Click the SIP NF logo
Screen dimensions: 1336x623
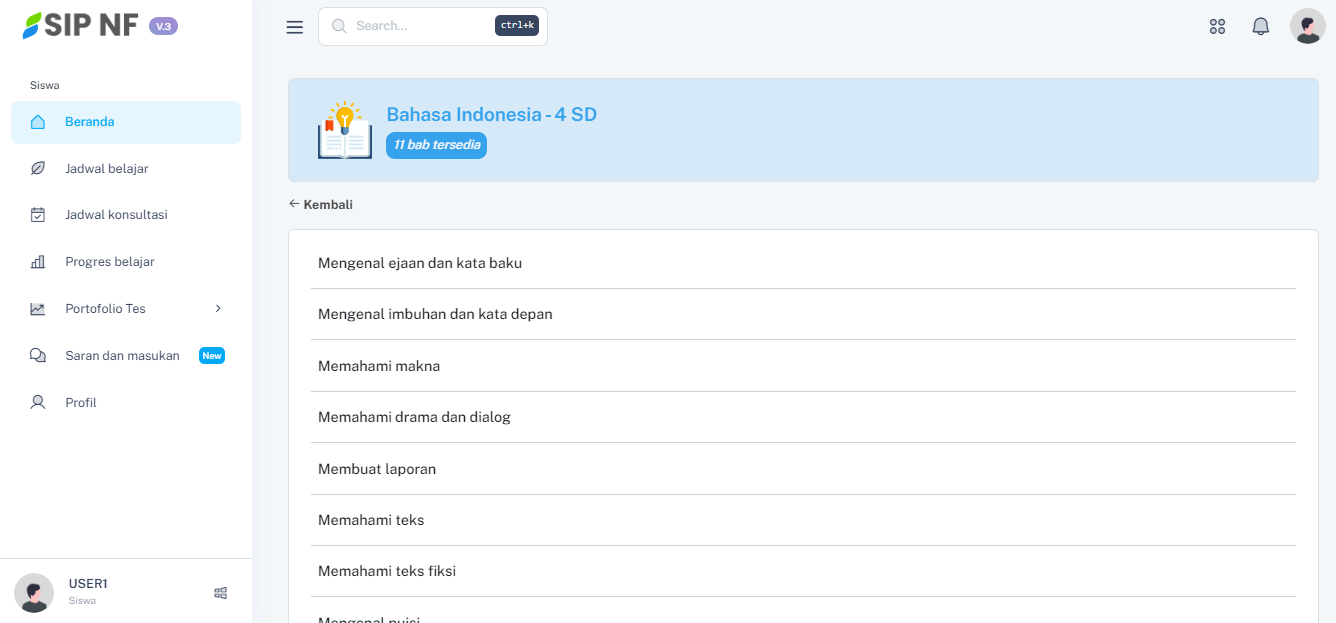click(x=82, y=26)
